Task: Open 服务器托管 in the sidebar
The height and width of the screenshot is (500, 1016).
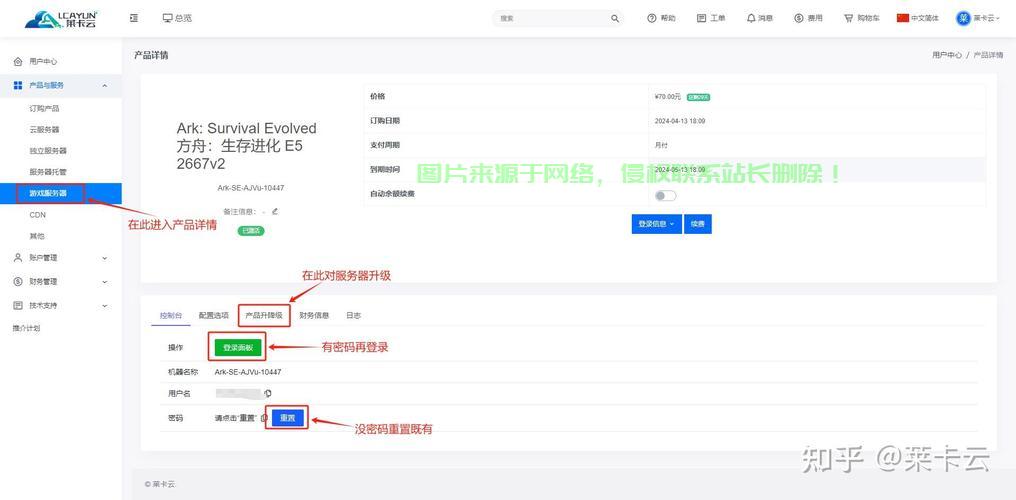Action: [48, 172]
